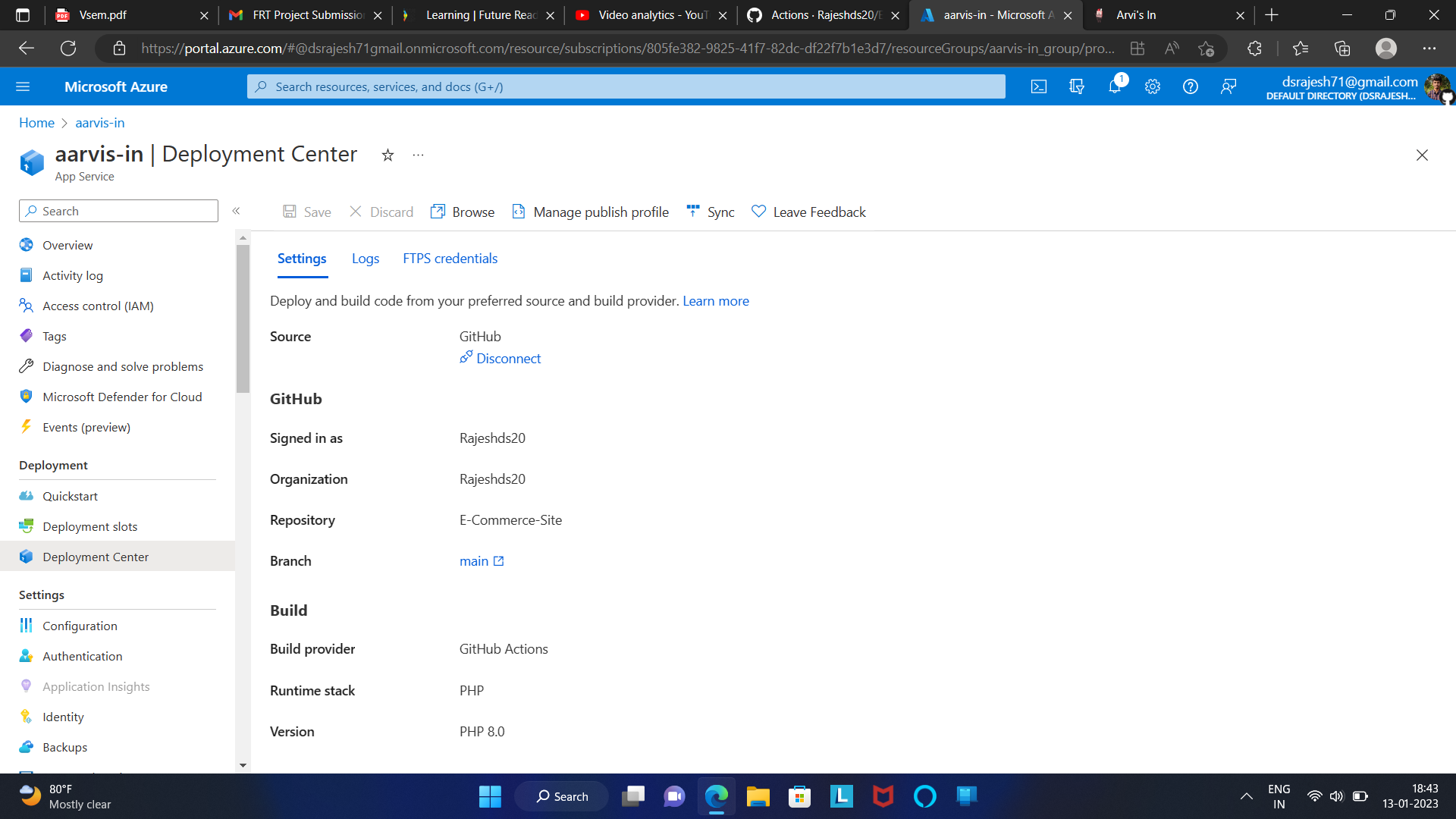Open Microsoft Edge from the taskbar

[x=715, y=796]
